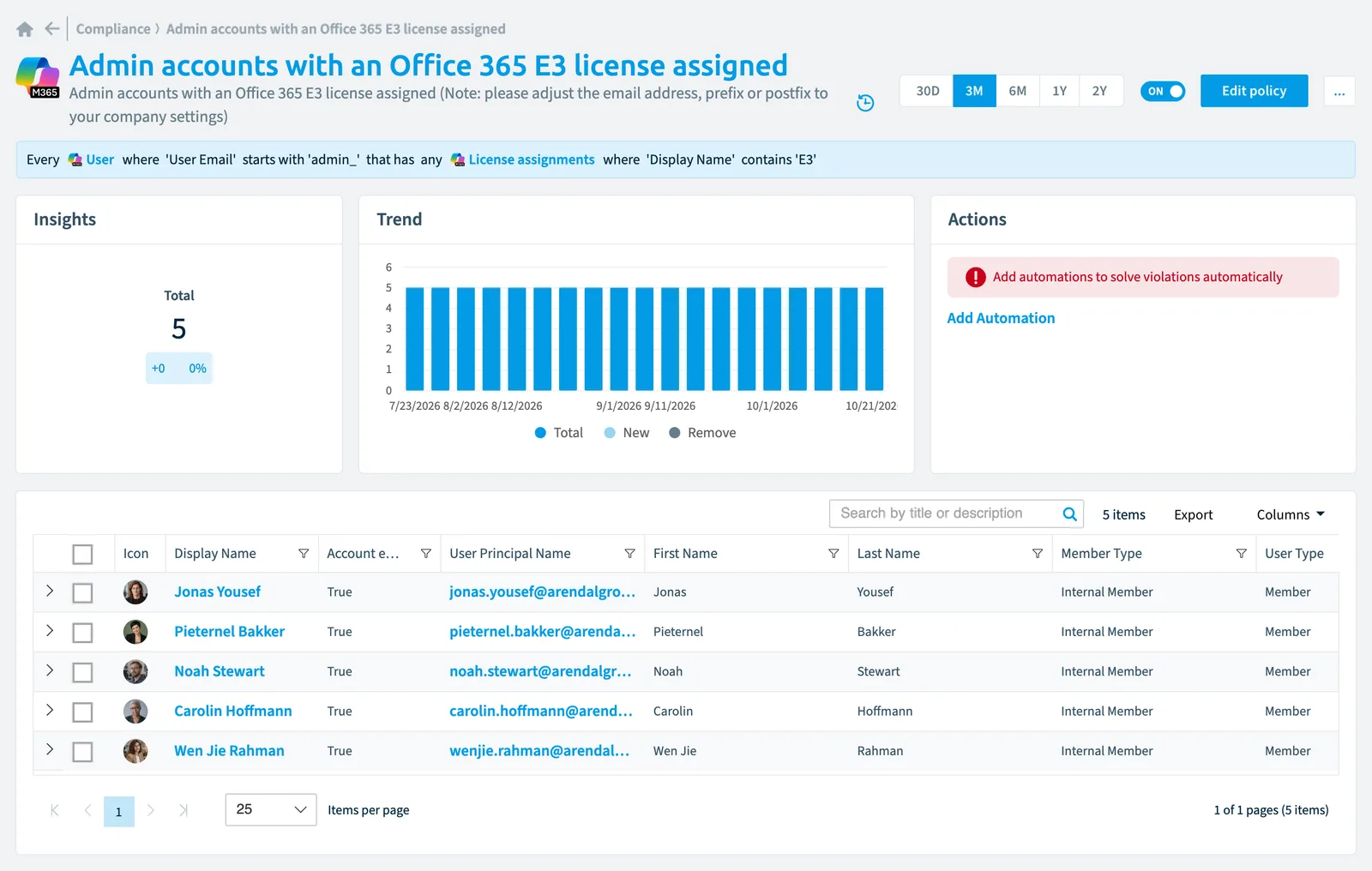Select the 6M time range tab
The image size is (1372, 871).
pos(1018,91)
